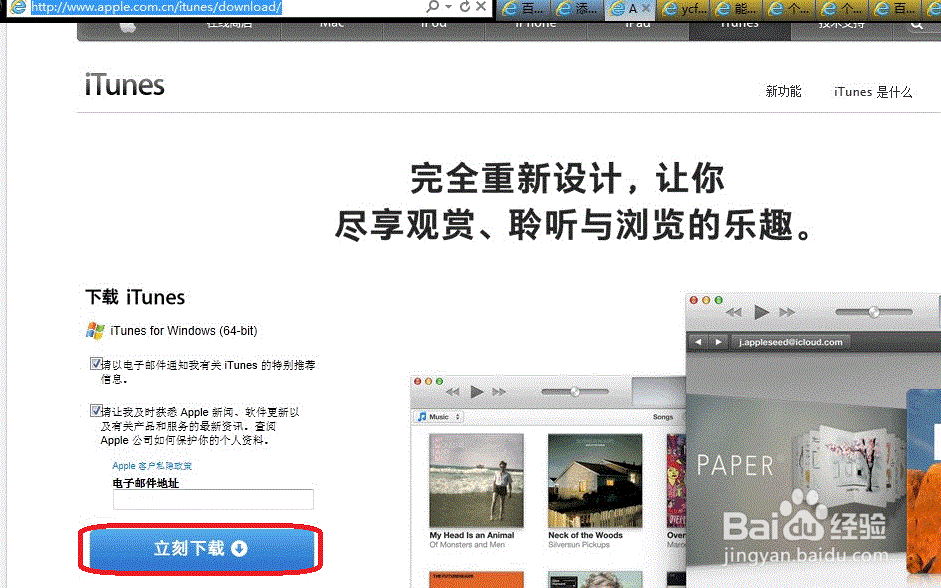
Task: Click the browser refresh icon
Action: tap(464, 7)
